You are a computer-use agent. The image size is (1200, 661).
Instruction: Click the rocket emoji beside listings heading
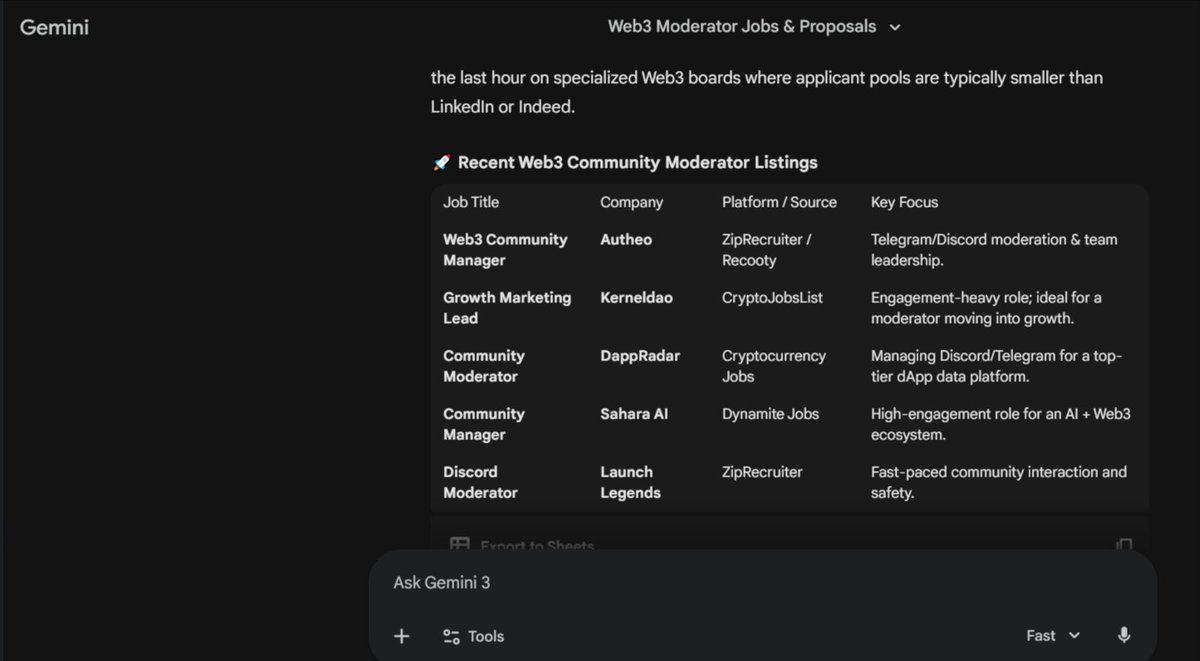pos(441,162)
